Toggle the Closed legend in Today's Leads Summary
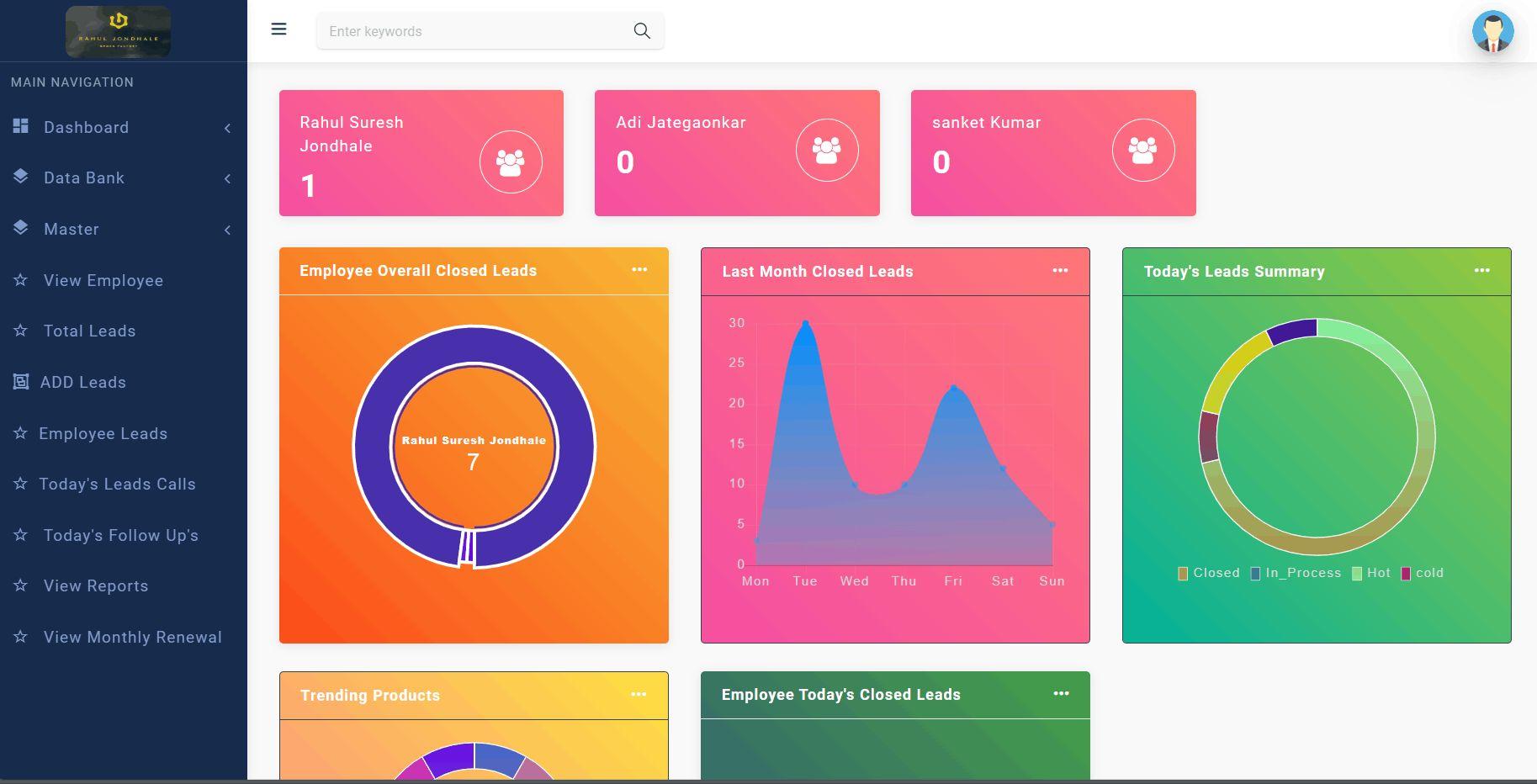Viewport: 1537px width, 784px height. 1208,573
